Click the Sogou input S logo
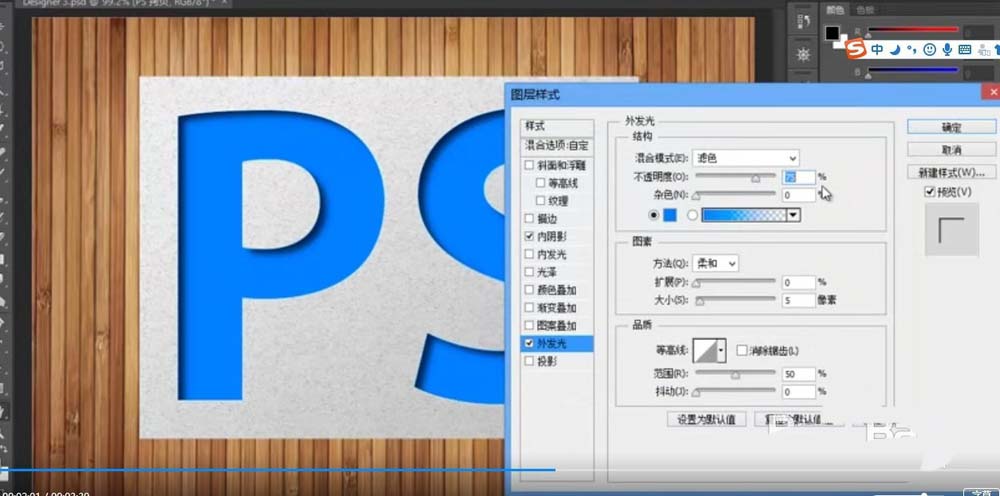1000x496 pixels. tap(857, 48)
